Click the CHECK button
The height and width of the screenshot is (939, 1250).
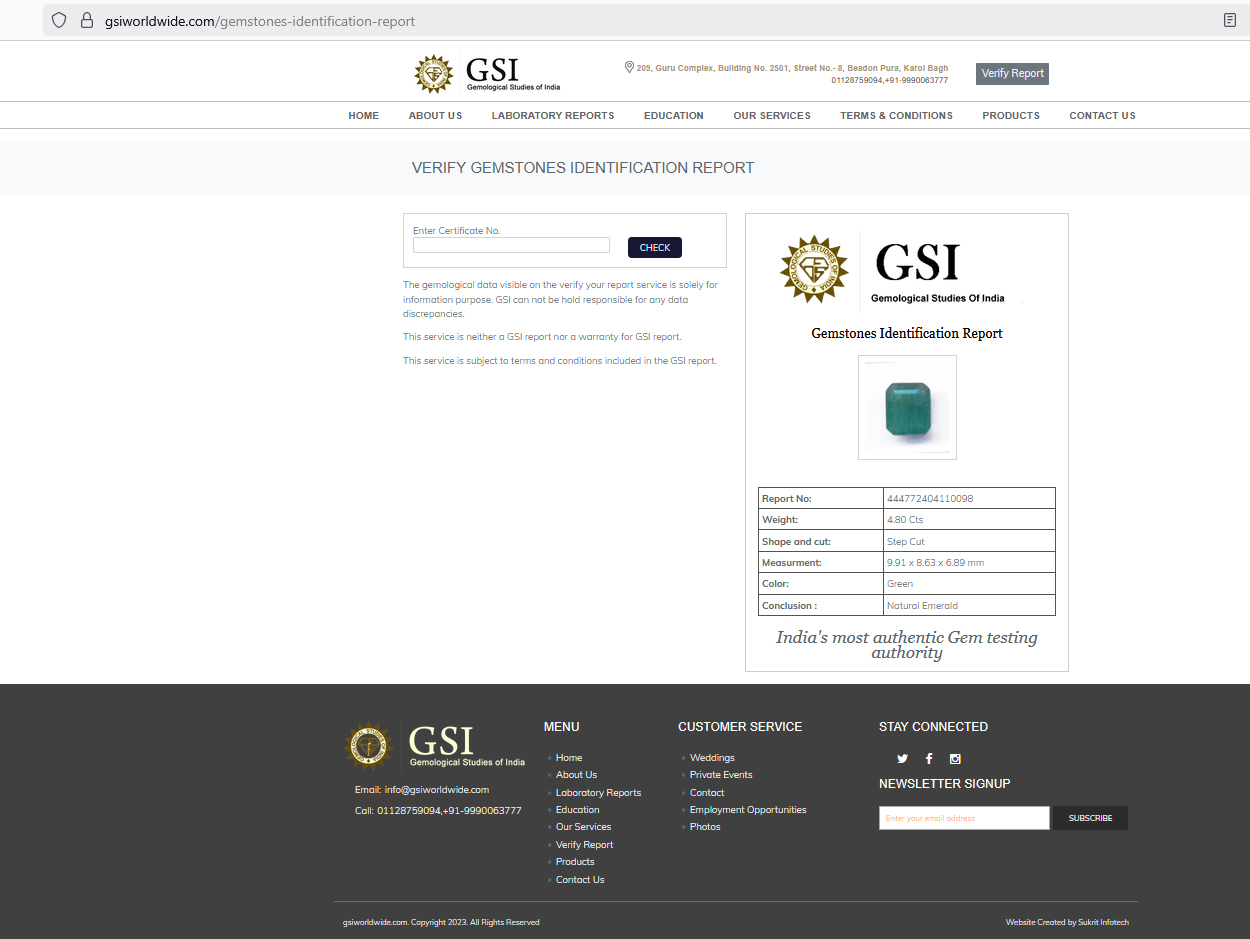(x=655, y=247)
